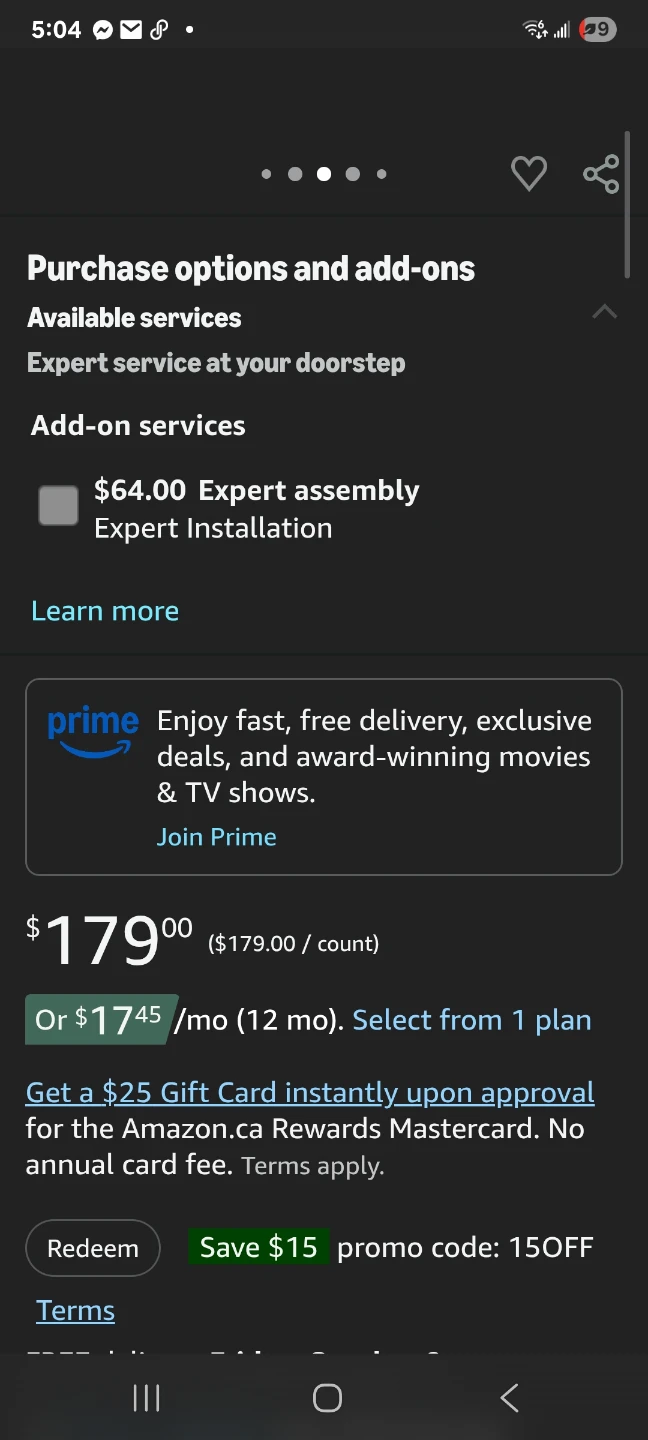This screenshot has height=1440, width=648.
Task: Tap Messenger notification icon in status bar
Action: (x=102, y=30)
